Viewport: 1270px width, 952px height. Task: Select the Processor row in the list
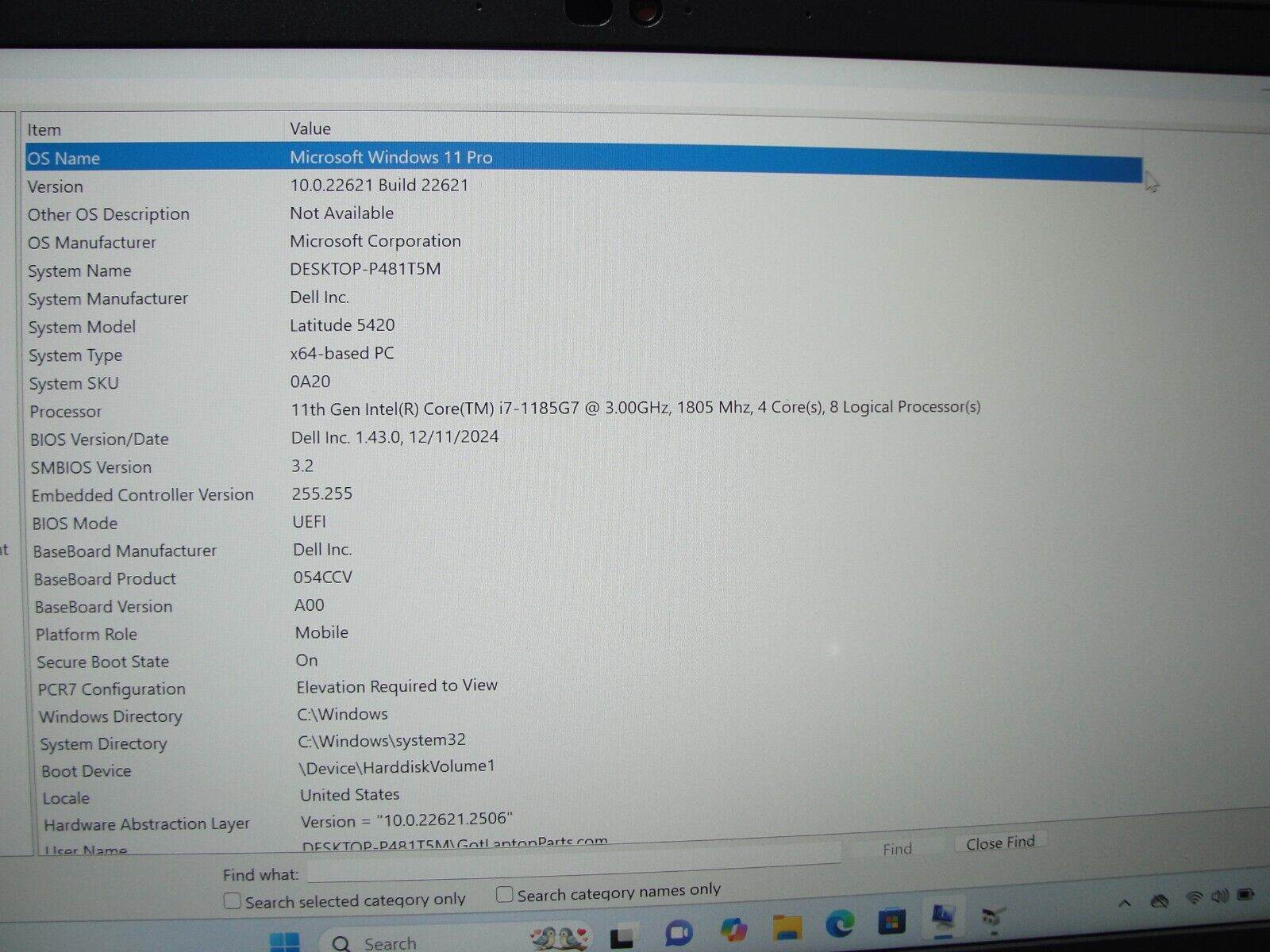click(66, 412)
